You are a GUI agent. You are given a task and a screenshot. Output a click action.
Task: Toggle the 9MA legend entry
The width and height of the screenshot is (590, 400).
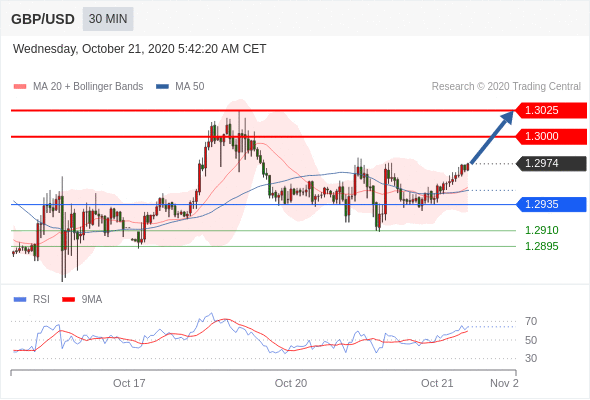82,300
